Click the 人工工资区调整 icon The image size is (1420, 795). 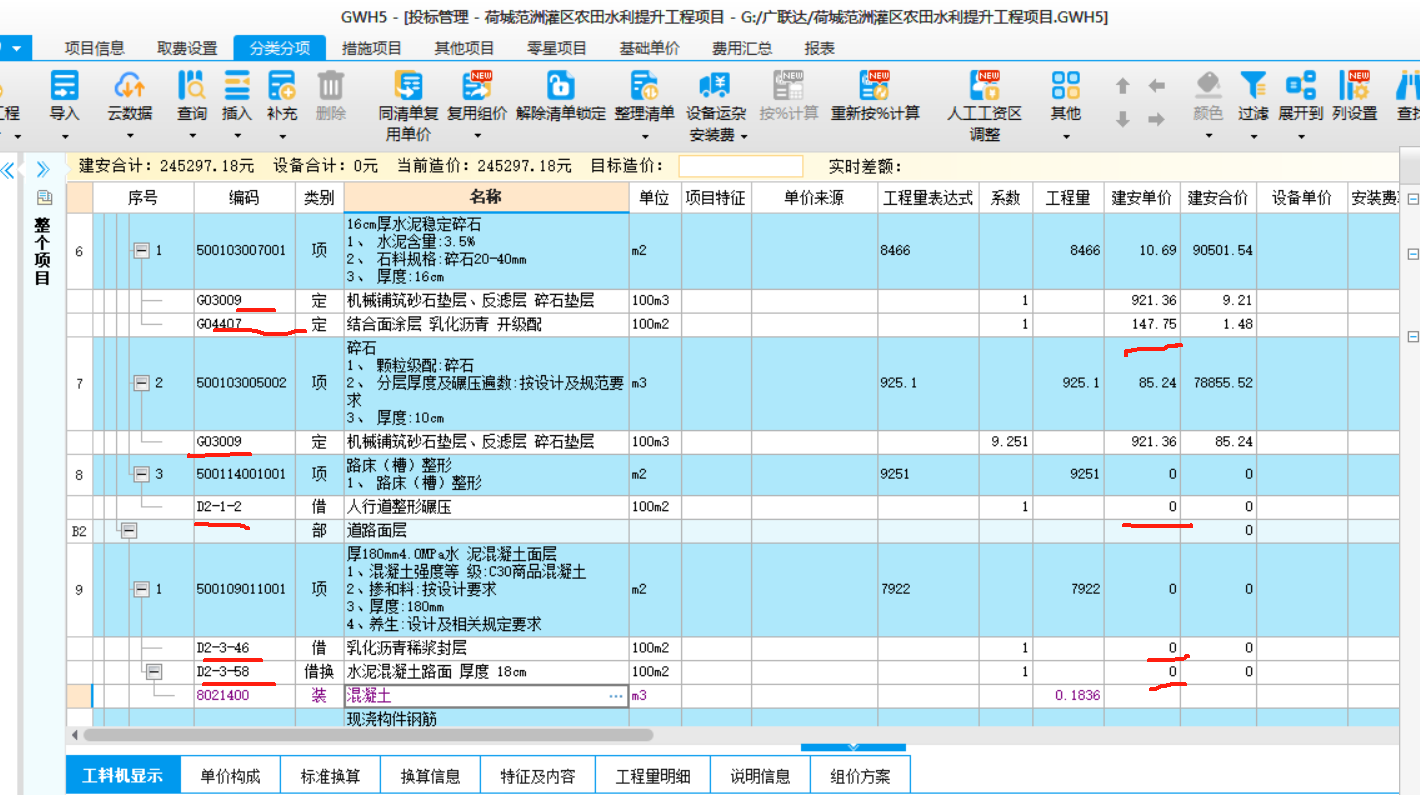985,85
